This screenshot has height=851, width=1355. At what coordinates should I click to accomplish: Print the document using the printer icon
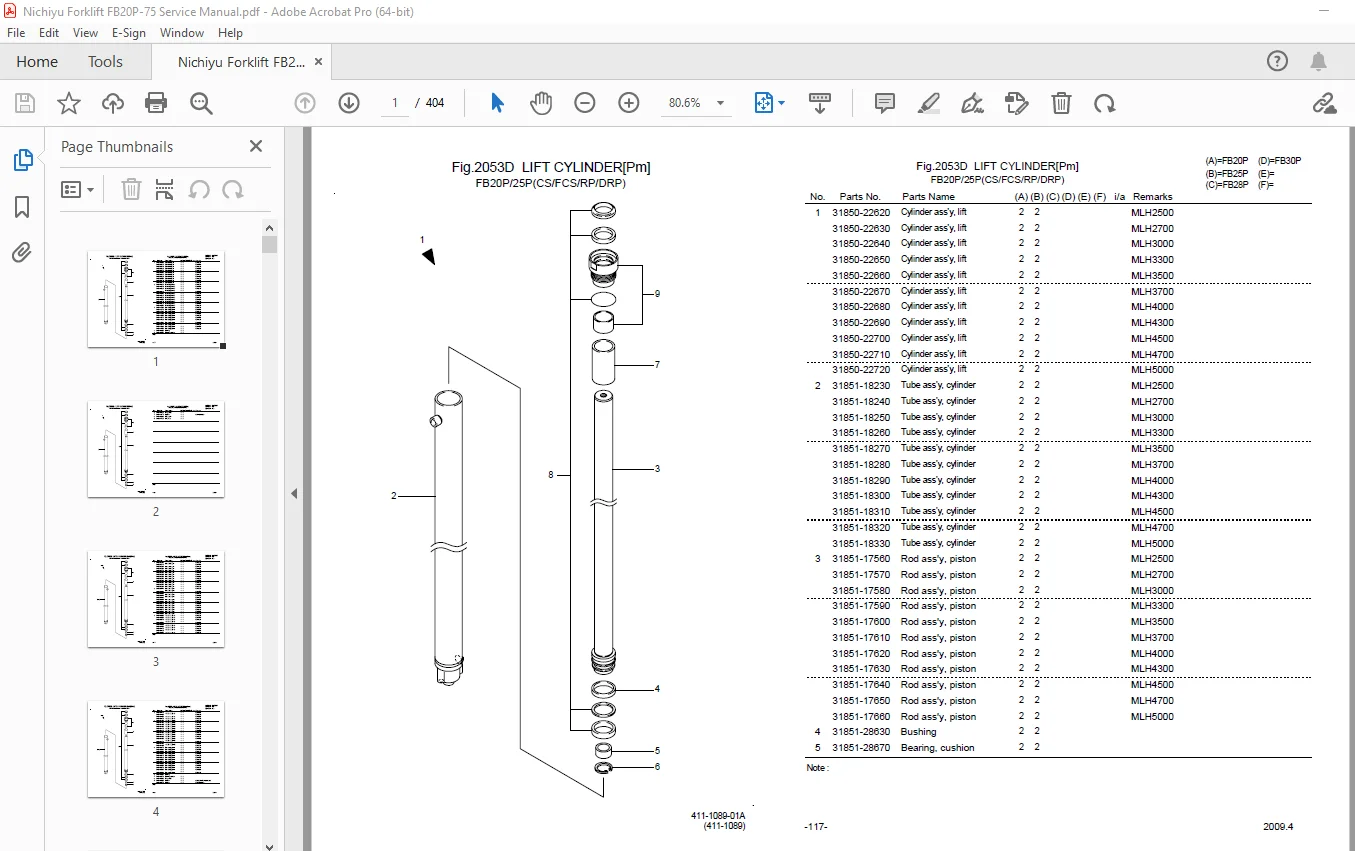pyautogui.click(x=156, y=103)
